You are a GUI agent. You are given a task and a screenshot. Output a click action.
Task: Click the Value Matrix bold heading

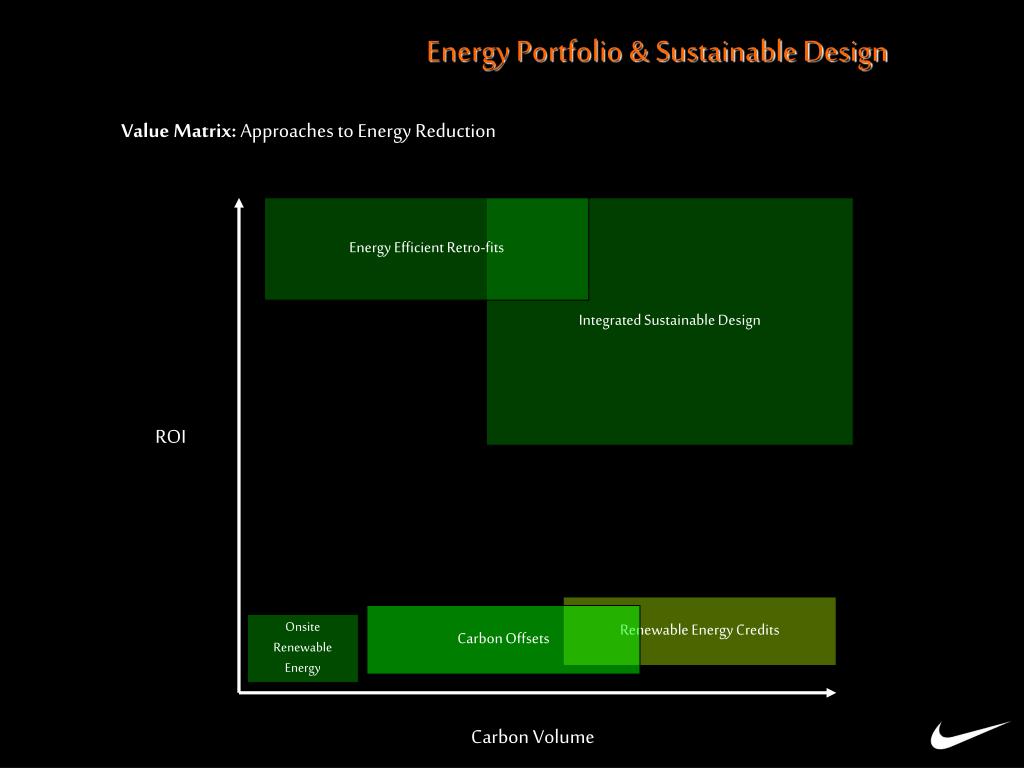(x=178, y=131)
